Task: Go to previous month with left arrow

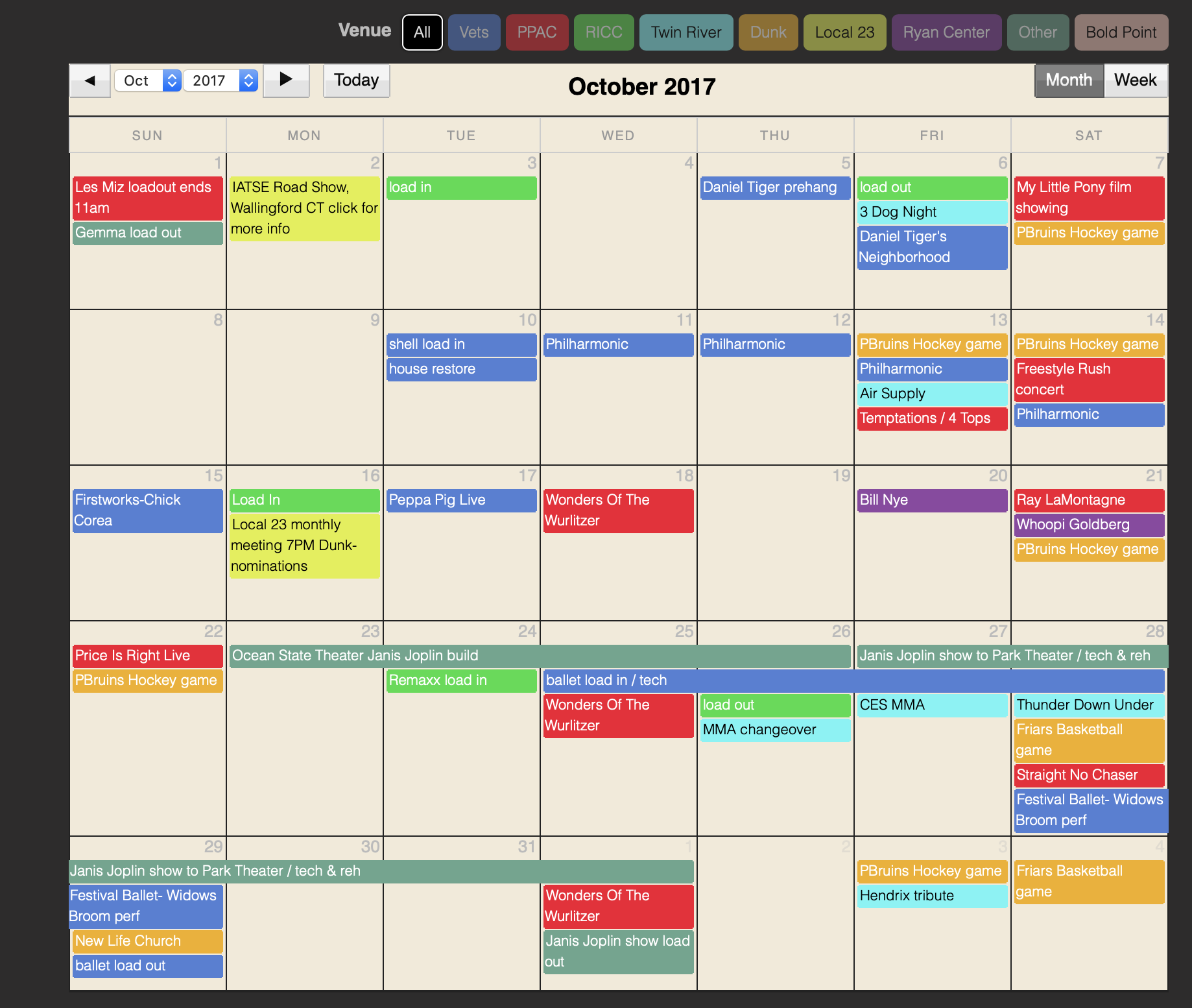Action: click(x=90, y=80)
